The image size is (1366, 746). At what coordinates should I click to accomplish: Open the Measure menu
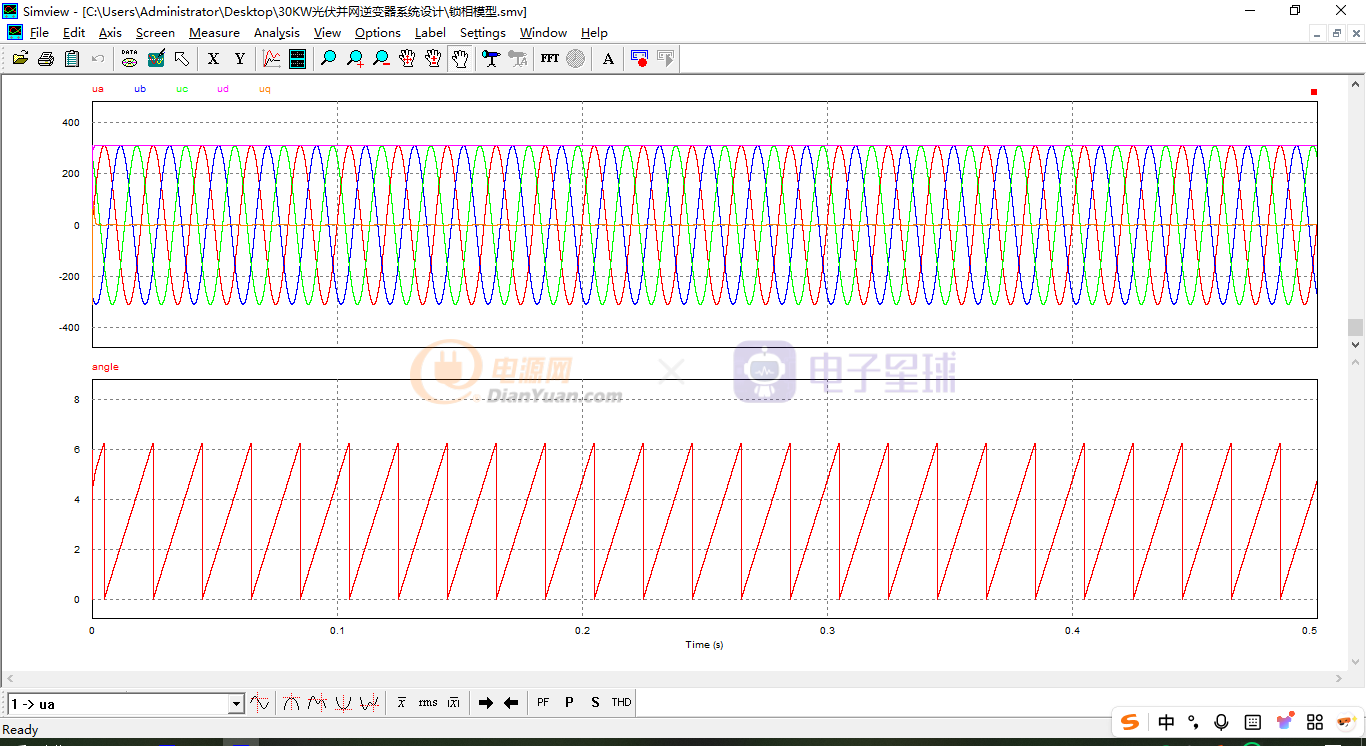click(x=214, y=33)
